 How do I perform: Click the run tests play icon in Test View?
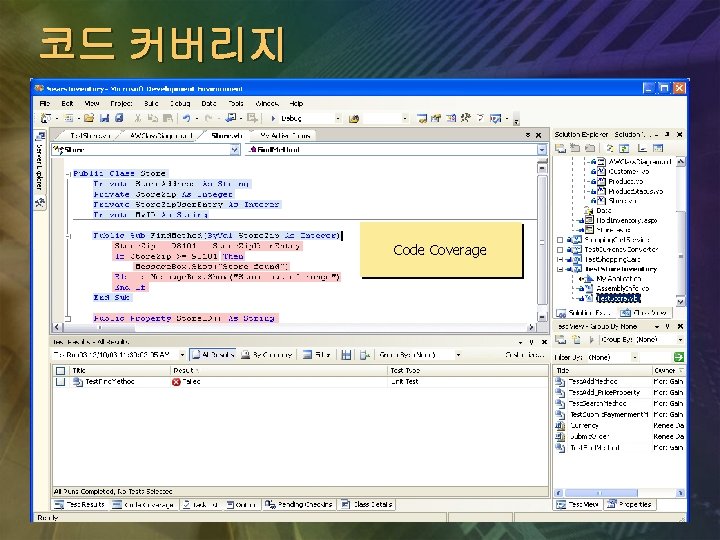591,340
